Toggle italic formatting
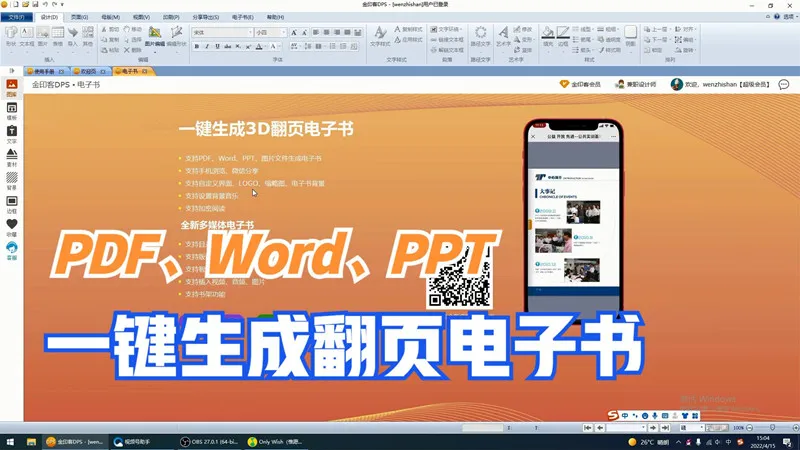 pos(207,46)
